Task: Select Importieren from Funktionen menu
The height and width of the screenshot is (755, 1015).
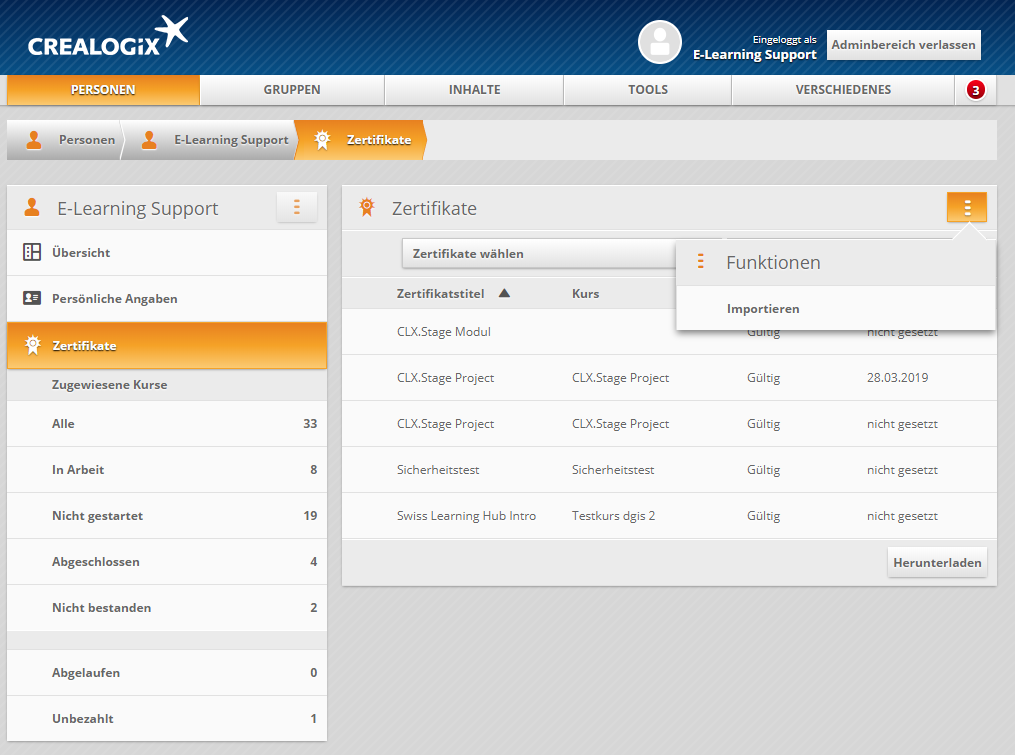Action: tap(763, 309)
